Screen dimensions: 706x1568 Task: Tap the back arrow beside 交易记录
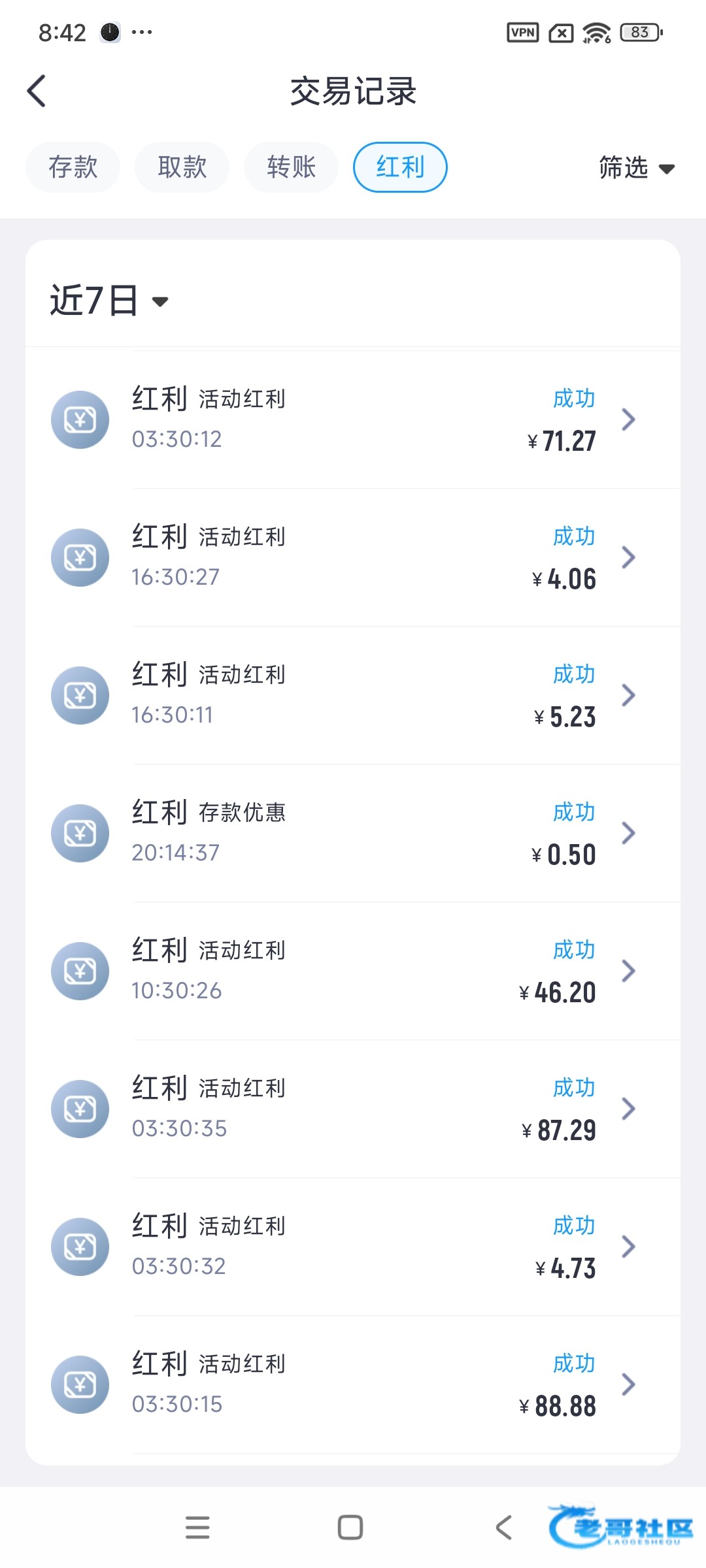(x=37, y=91)
